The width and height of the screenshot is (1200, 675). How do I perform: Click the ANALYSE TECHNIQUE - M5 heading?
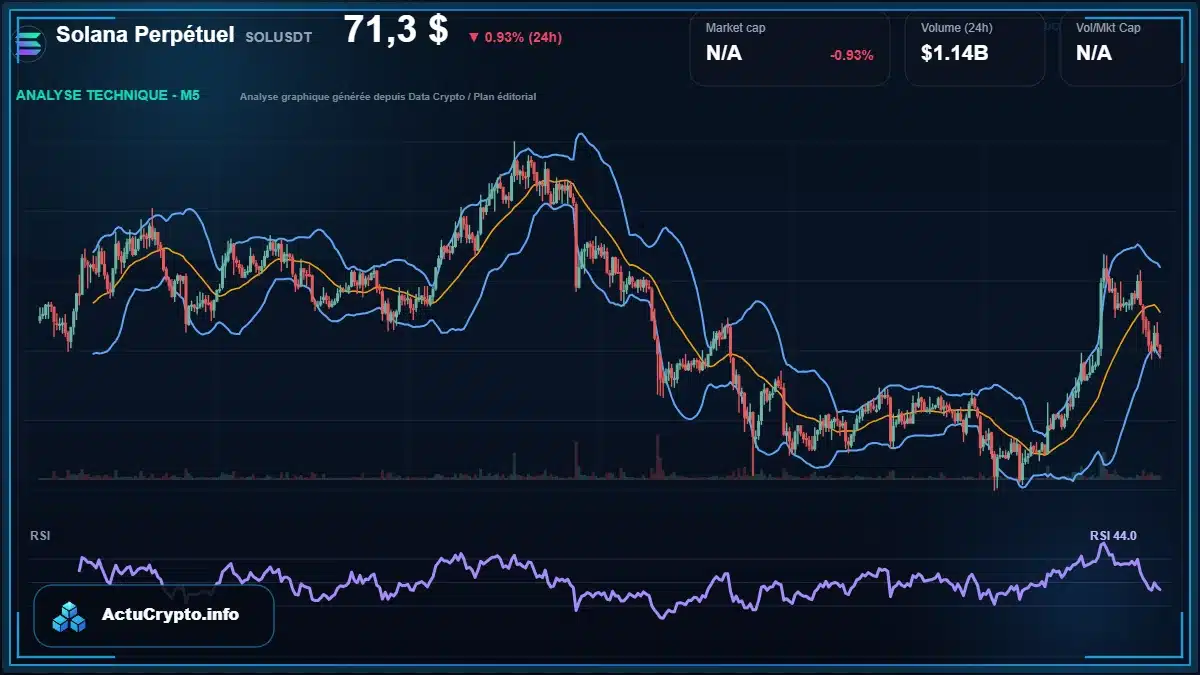[108, 95]
